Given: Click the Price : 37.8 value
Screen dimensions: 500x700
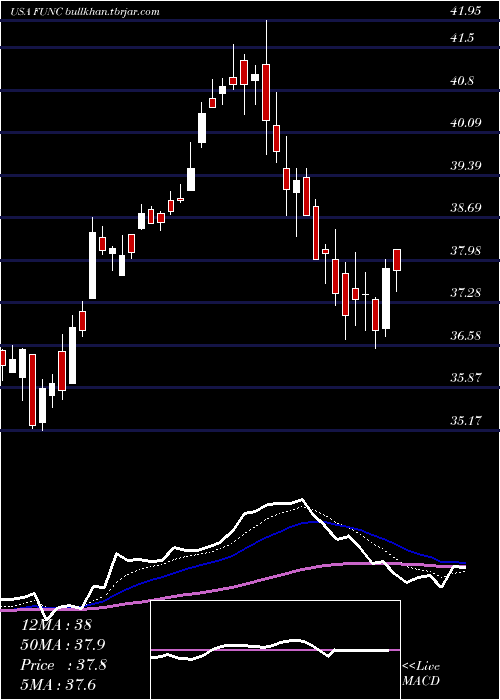Looking at the screenshot, I should [x=63, y=665].
